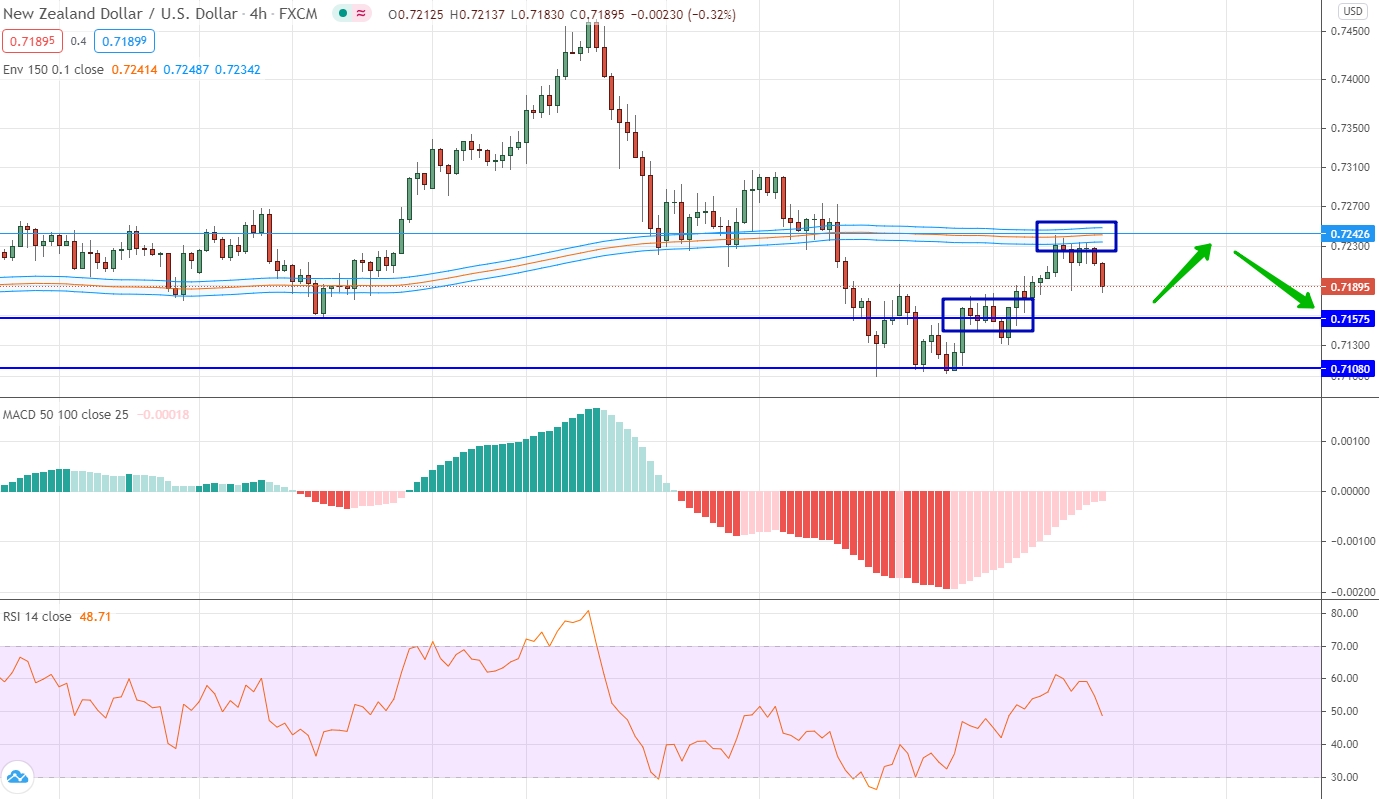Click the symbol title New Zealand Dollar / U.S. Dollar
The image size is (1379, 799).
click(x=118, y=14)
